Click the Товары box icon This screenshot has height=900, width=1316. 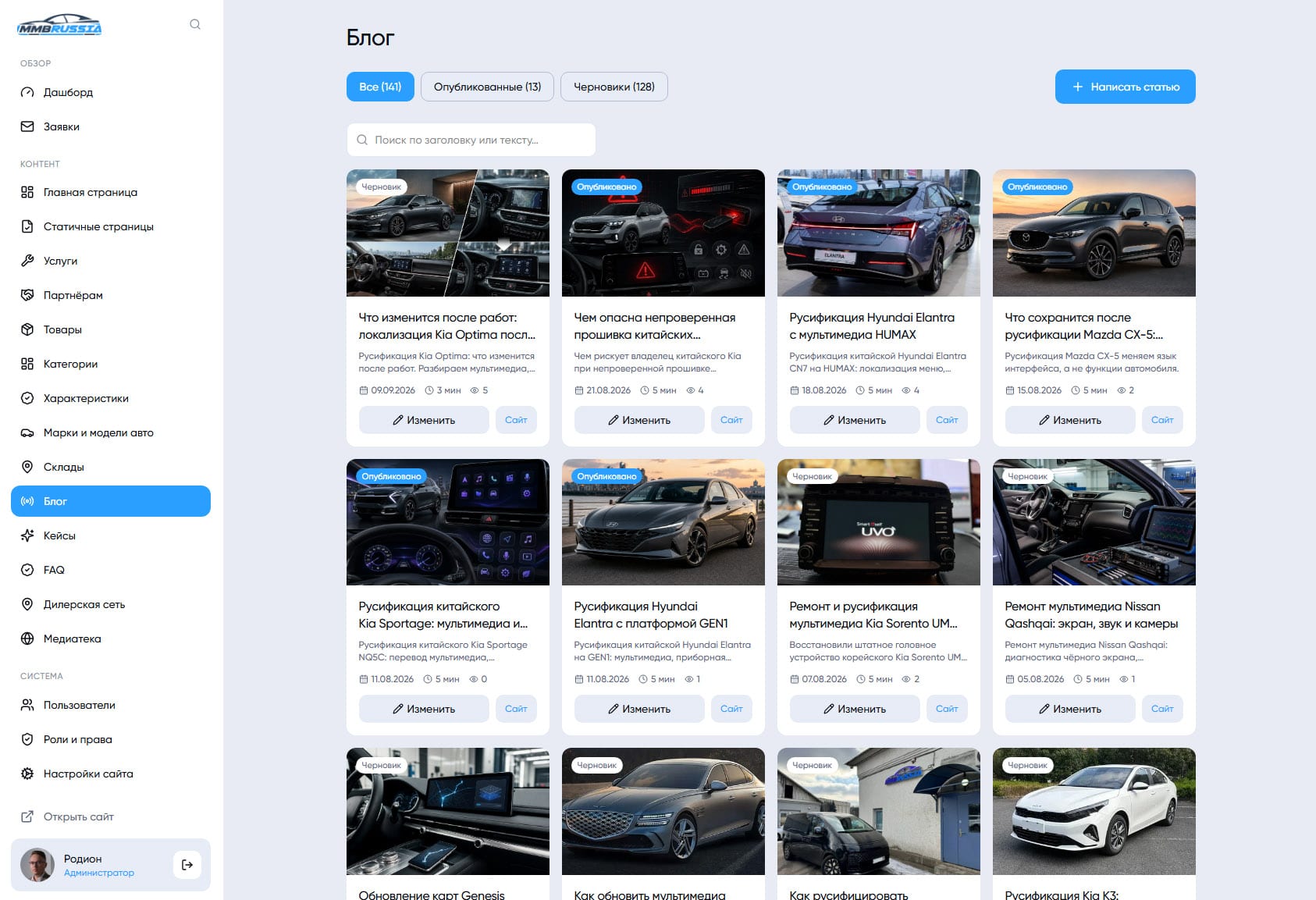click(27, 329)
